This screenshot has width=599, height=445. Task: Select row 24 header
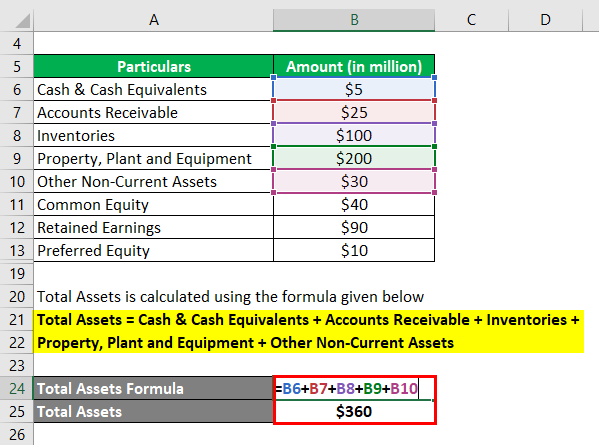tap(16, 388)
